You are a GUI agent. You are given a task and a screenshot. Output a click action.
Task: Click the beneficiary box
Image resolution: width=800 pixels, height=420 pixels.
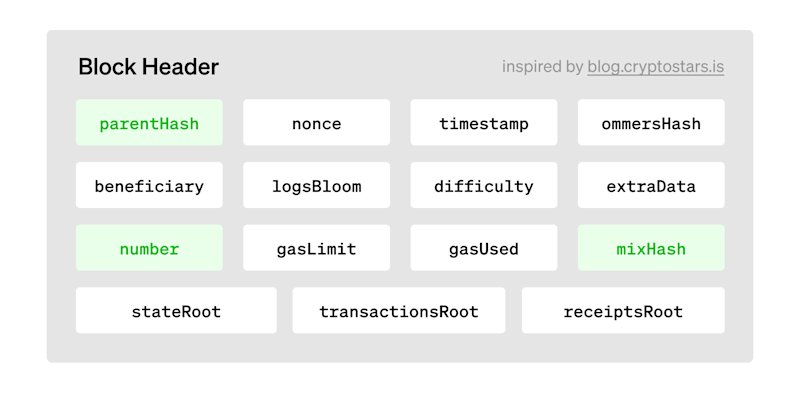click(x=149, y=185)
